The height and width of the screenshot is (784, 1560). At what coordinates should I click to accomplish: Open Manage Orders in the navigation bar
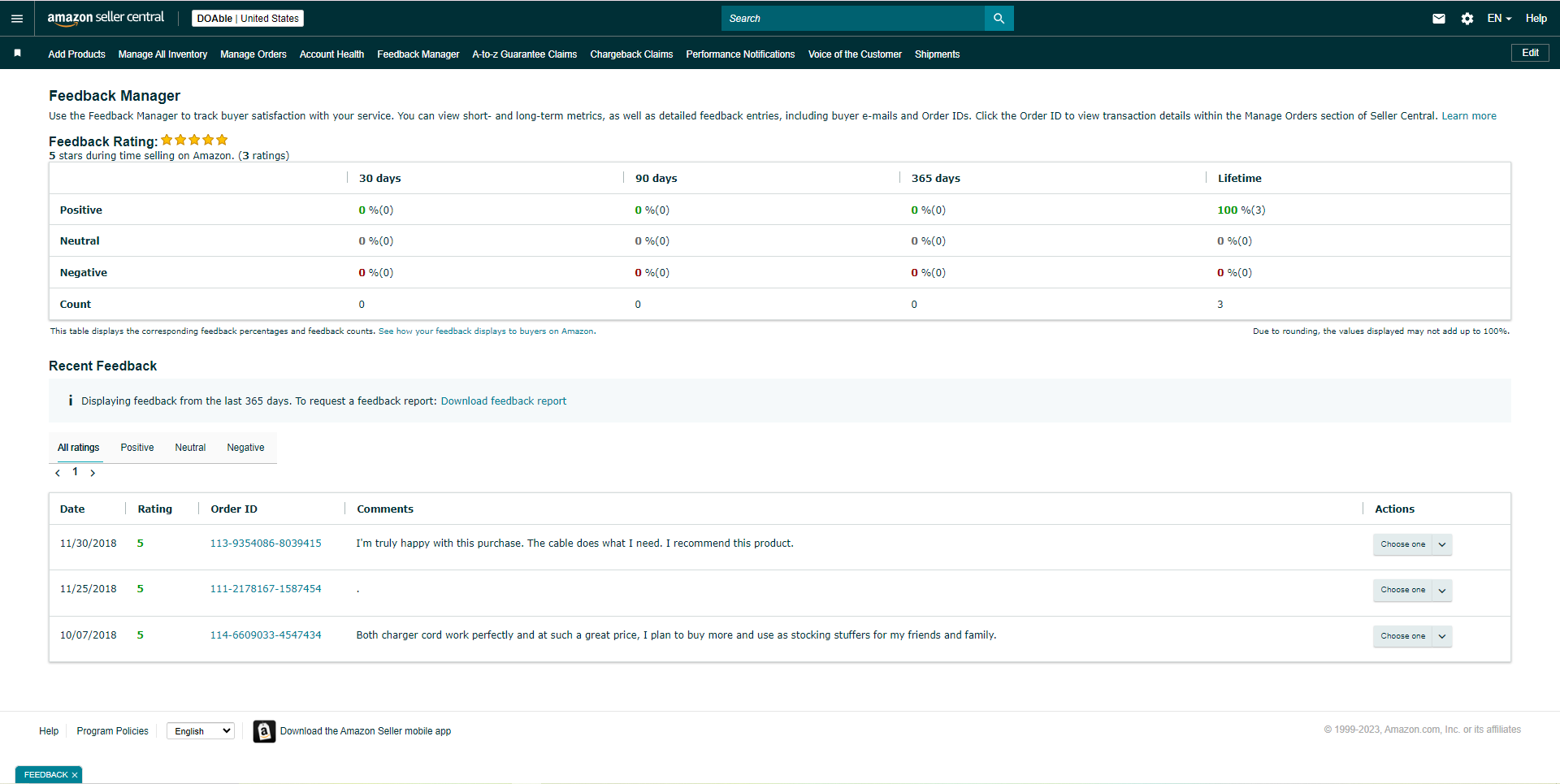pos(253,54)
